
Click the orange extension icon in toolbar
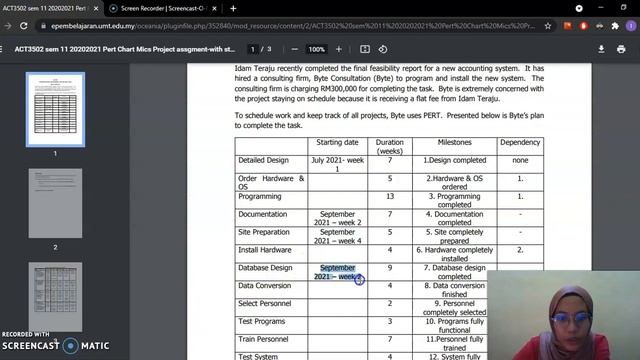coord(567,26)
